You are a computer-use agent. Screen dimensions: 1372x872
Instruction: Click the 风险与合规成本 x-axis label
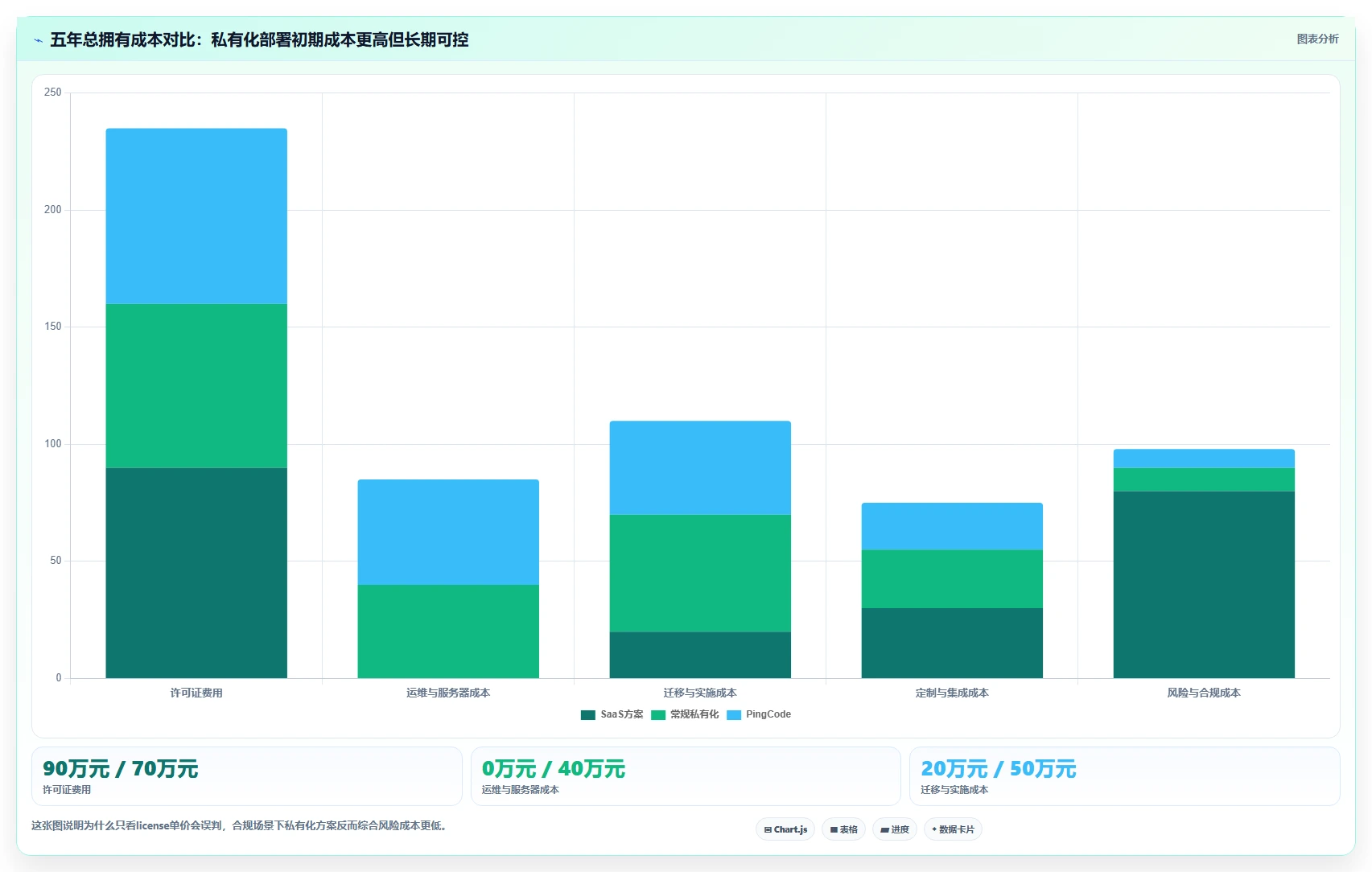tap(1204, 693)
